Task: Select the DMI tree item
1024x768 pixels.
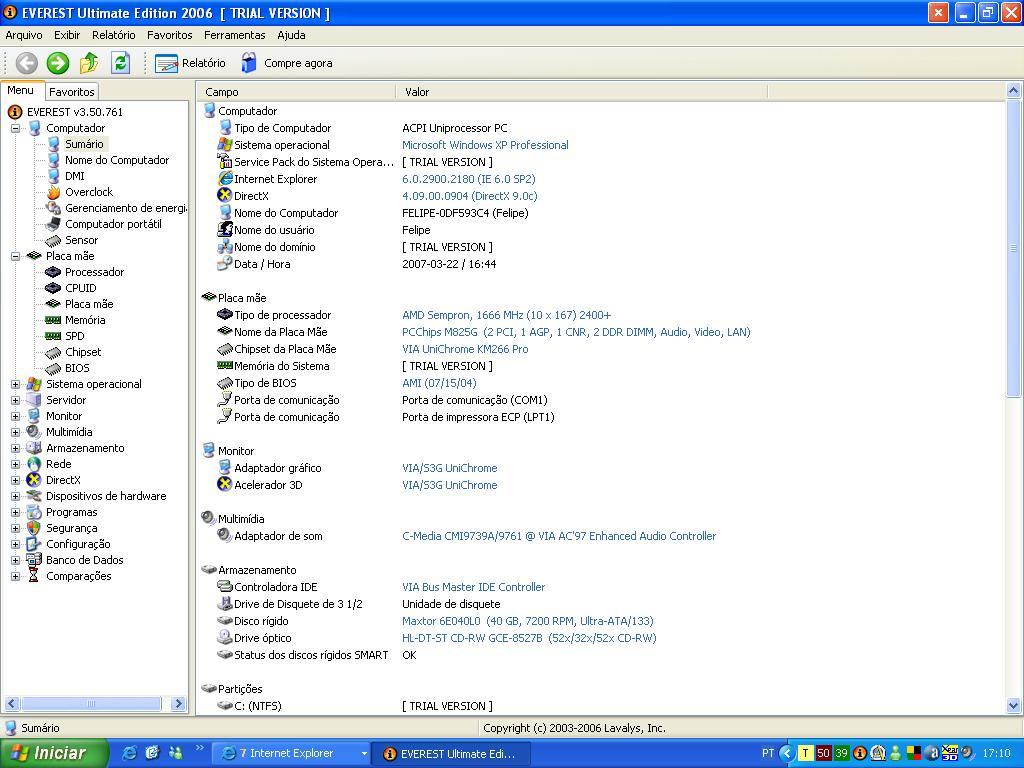Action: 74,176
